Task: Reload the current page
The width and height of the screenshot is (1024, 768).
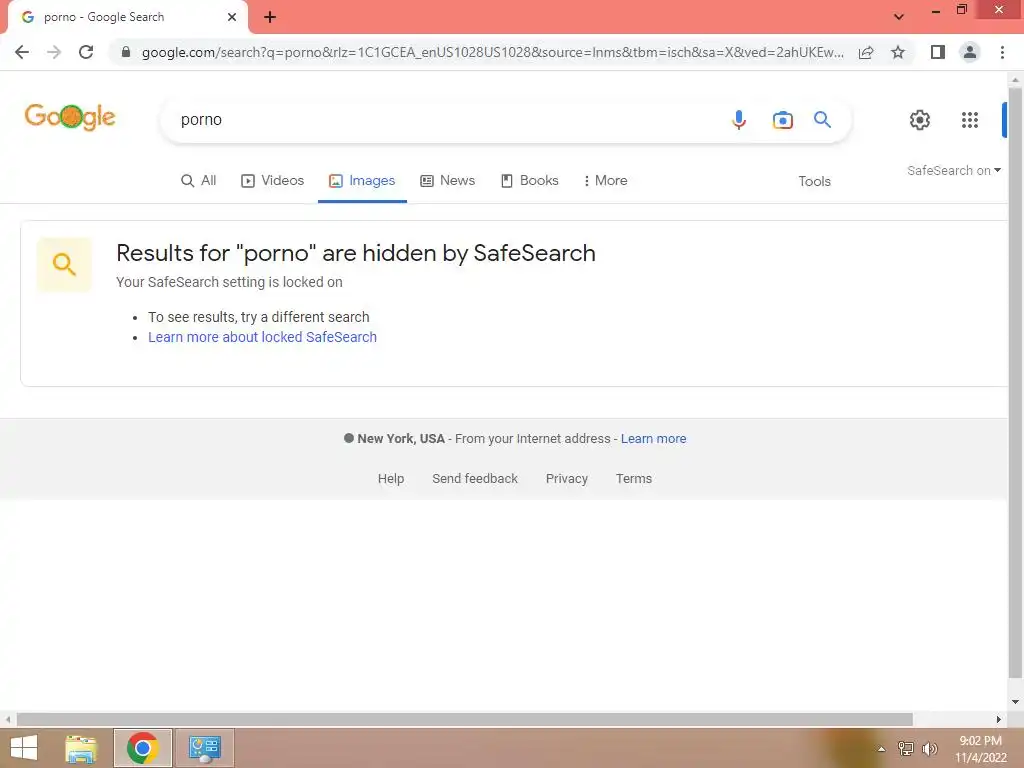Action: coord(86,52)
